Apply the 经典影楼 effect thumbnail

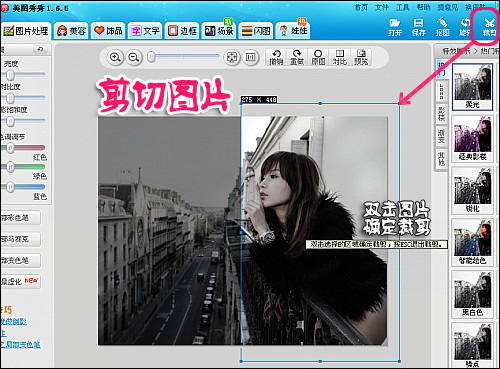click(472, 138)
